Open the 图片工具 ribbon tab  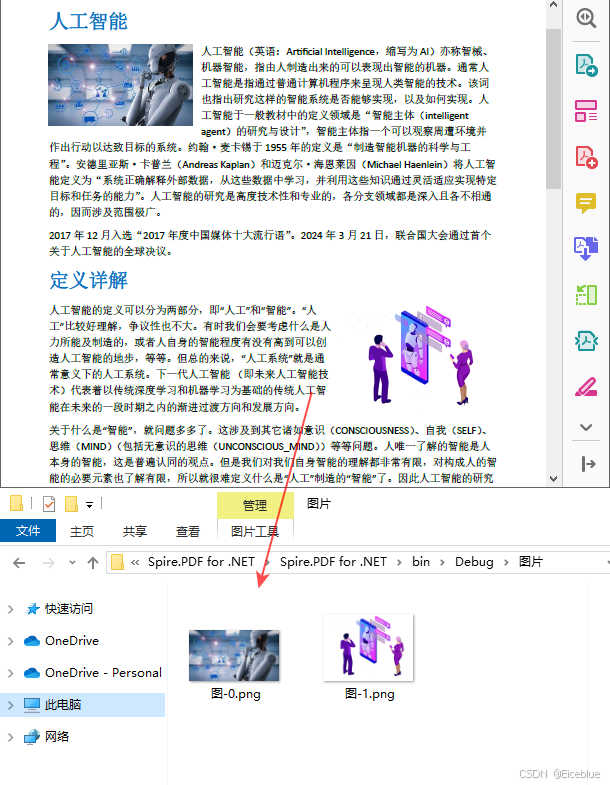click(x=255, y=531)
